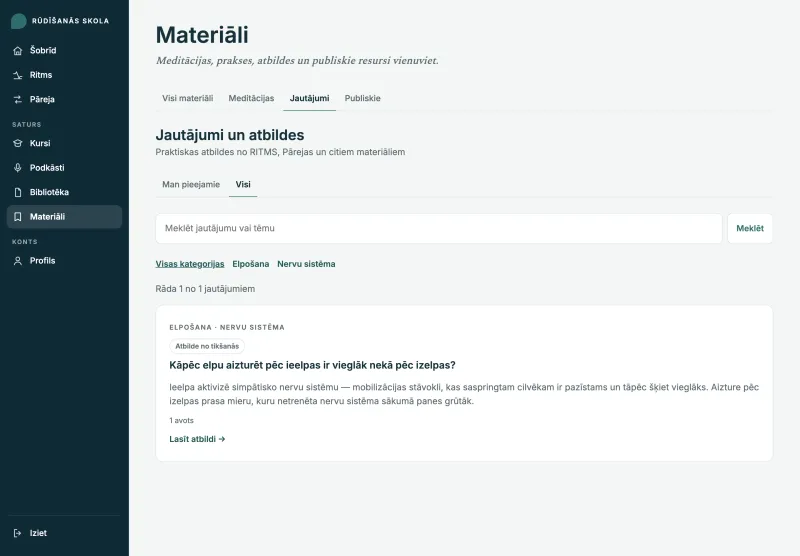Focus the Meklēt jautājumu vai tēmu field
This screenshot has height=556, width=800.
[439, 229]
